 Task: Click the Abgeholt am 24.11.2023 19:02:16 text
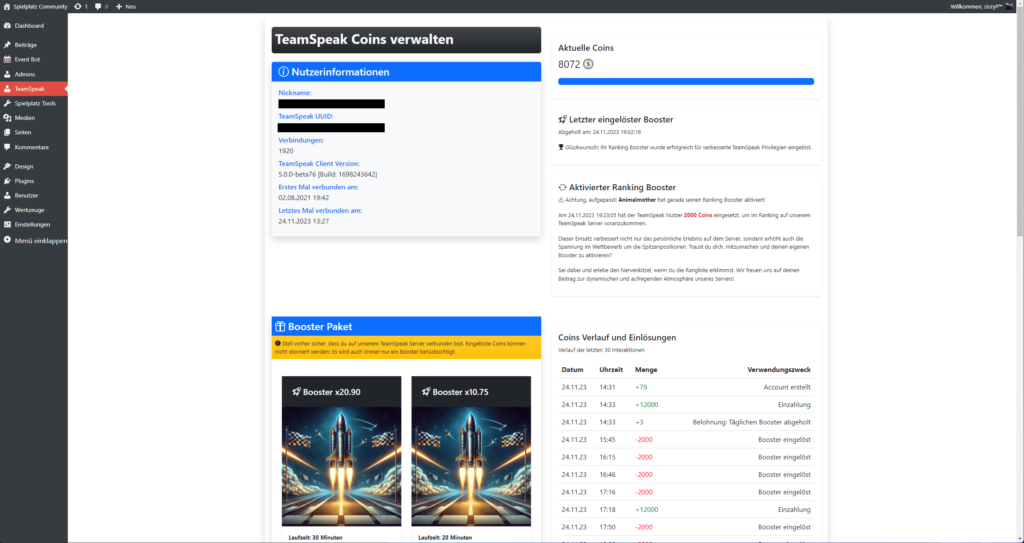(x=600, y=132)
